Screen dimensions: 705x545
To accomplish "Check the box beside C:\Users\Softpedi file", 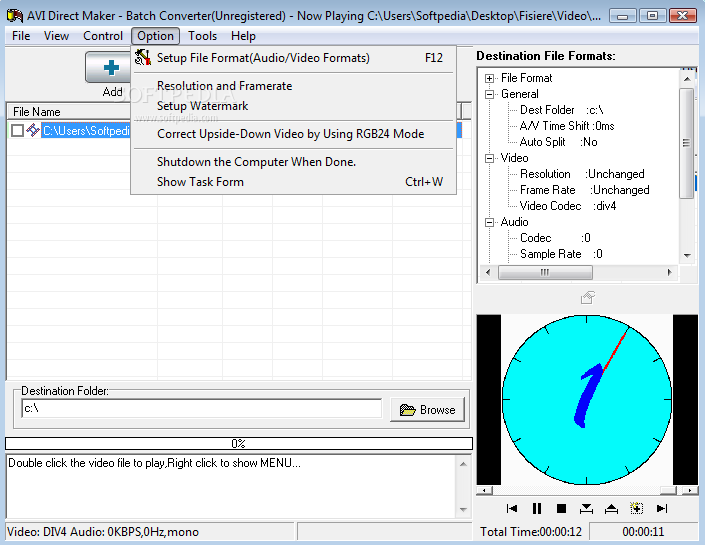I will (18, 131).
